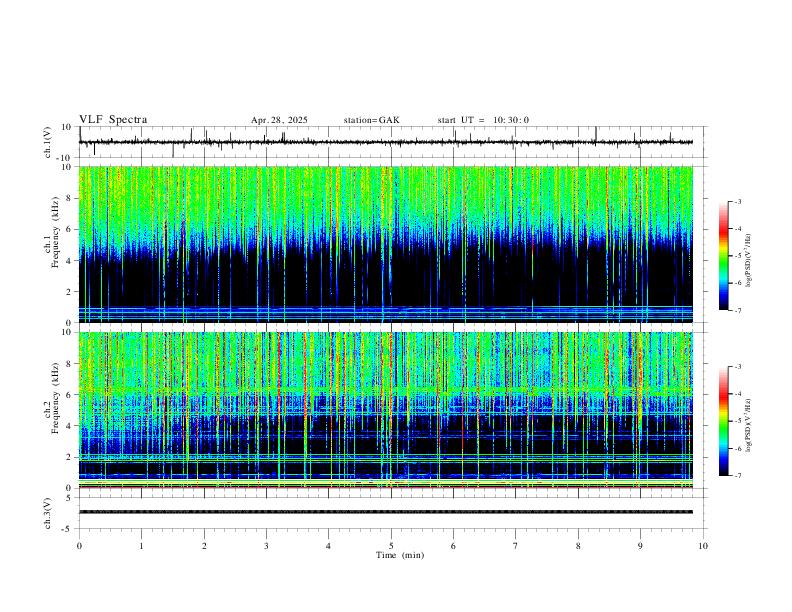Click the ch.1 colorbar 'log(PSD)(V²/Hz)' label
The image size is (792, 612).
click(748, 261)
